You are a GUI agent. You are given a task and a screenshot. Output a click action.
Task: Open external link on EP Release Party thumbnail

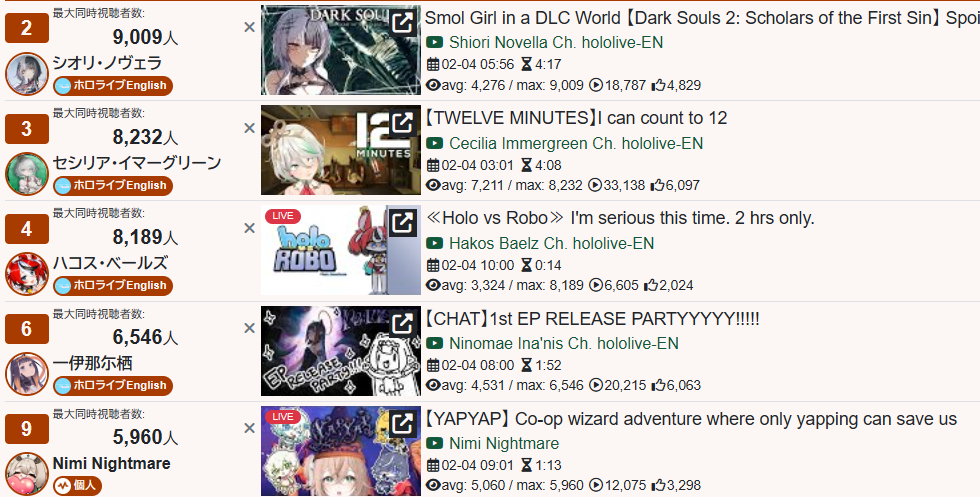coord(402,323)
